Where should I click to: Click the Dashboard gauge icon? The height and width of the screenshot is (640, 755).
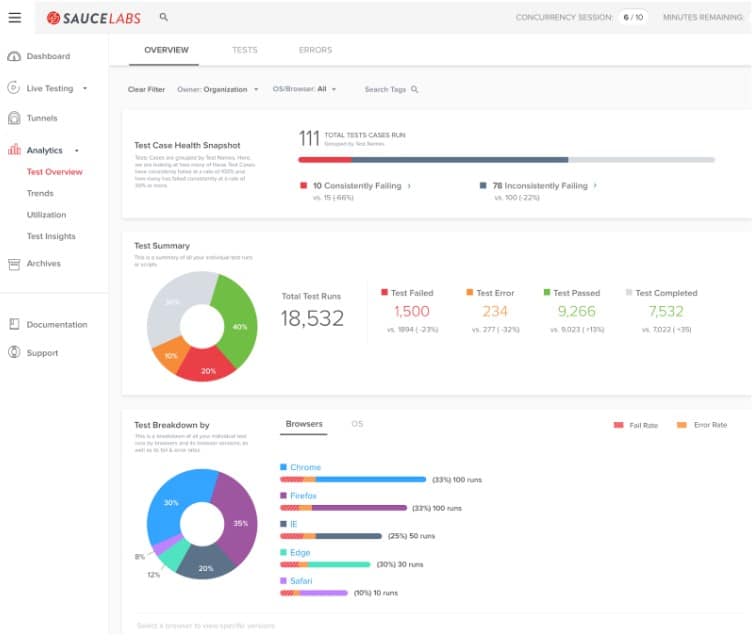[x=14, y=56]
